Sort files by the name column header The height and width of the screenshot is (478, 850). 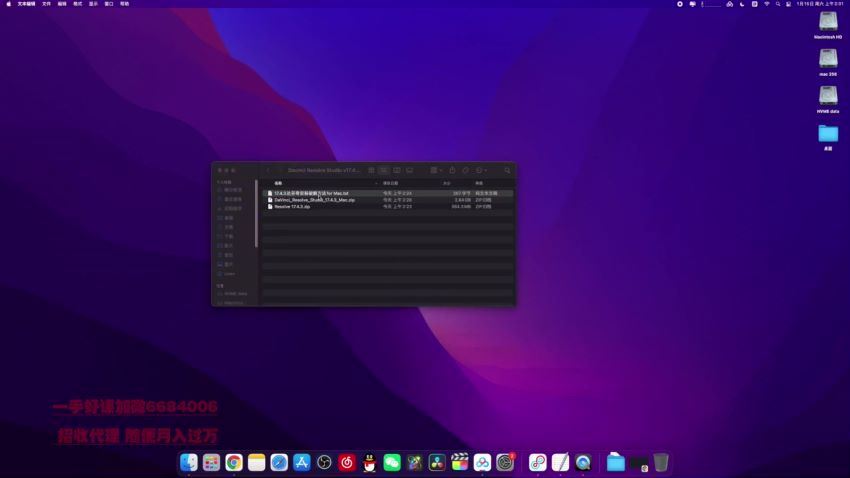click(278, 183)
